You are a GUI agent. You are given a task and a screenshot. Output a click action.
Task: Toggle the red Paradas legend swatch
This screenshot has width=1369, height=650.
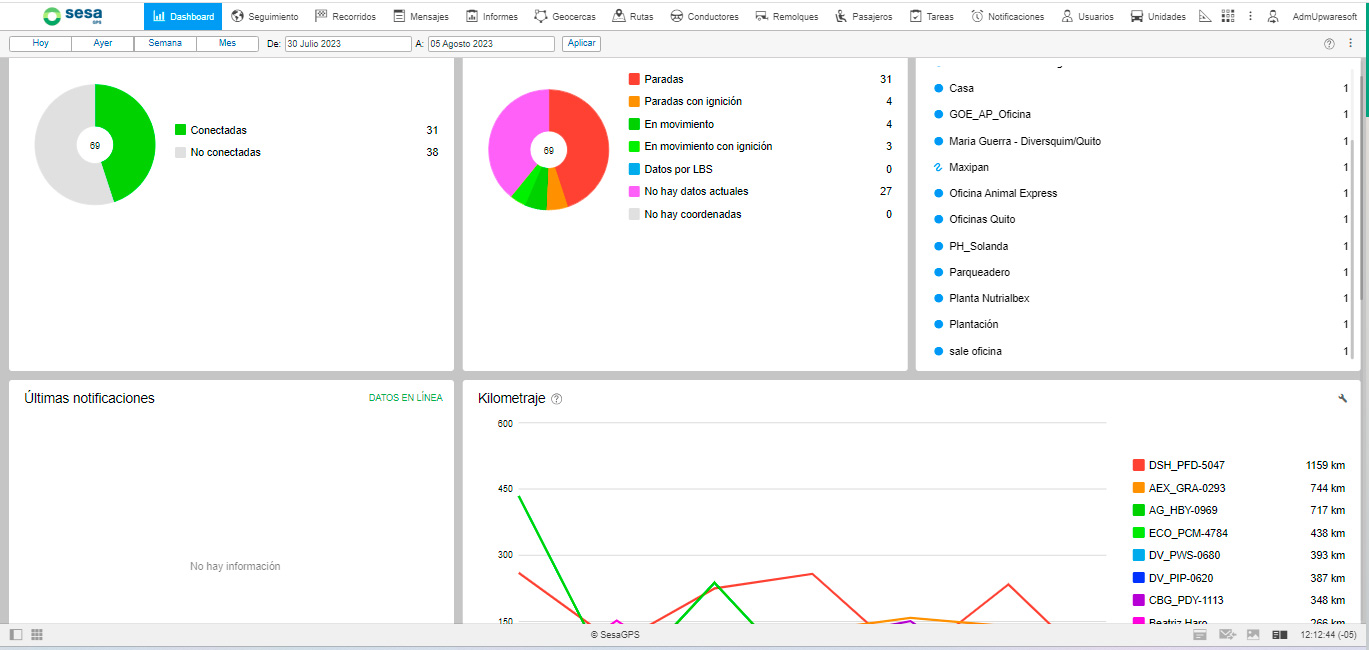click(x=634, y=79)
